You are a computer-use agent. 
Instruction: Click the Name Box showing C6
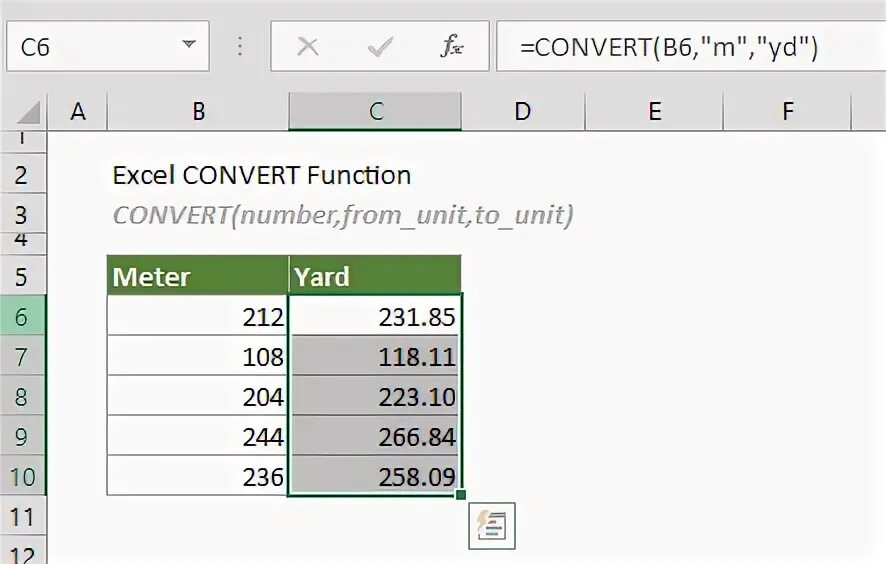pos(108,46)
